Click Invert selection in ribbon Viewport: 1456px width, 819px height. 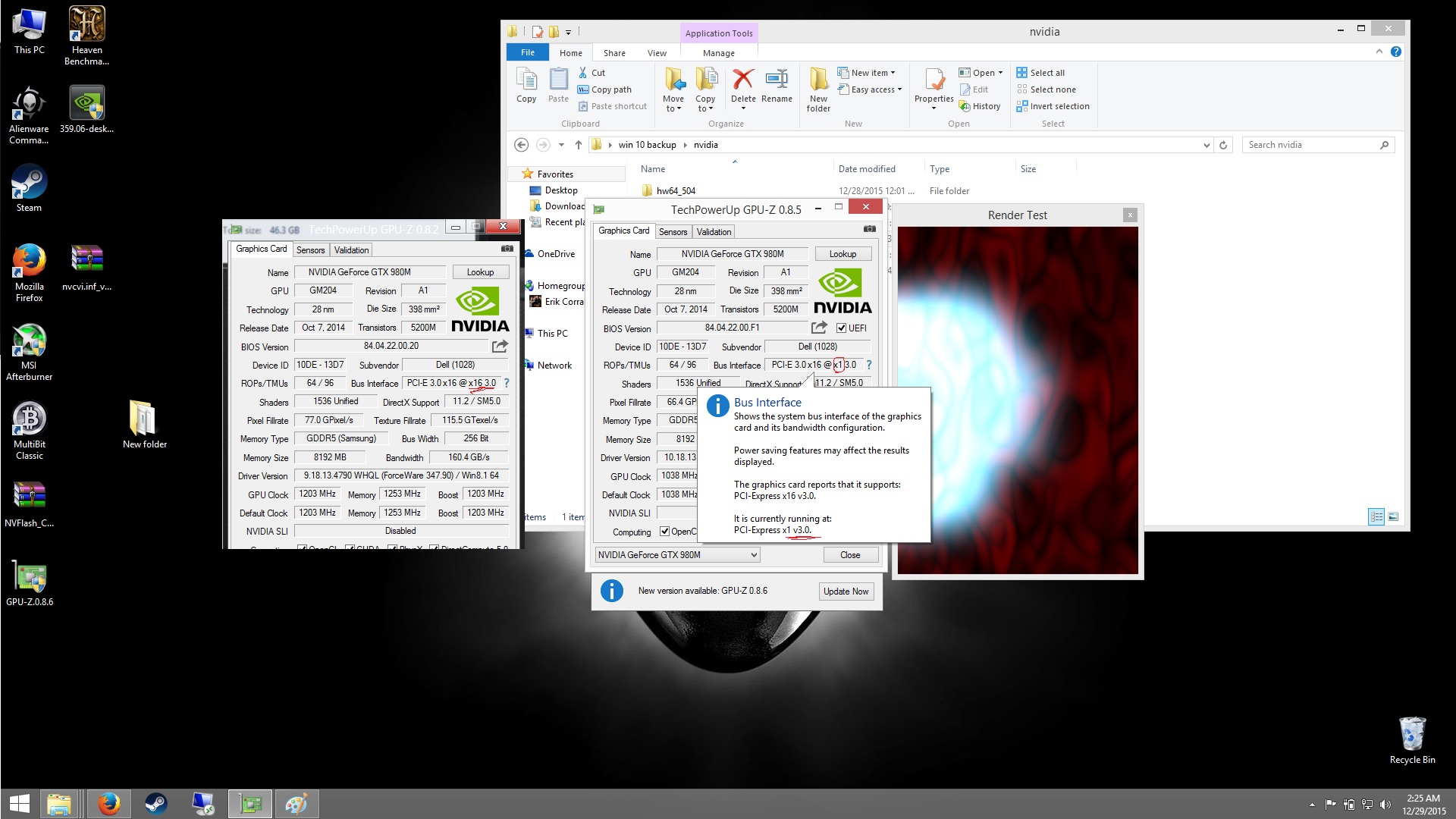1053,106
